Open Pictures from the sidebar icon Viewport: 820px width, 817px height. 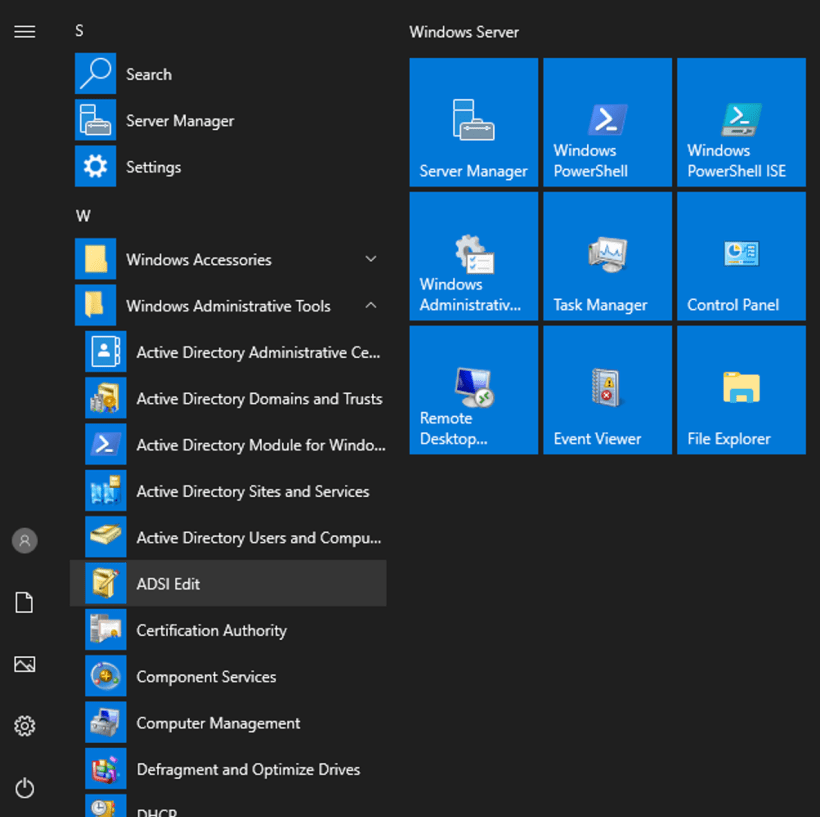(25, 664)
